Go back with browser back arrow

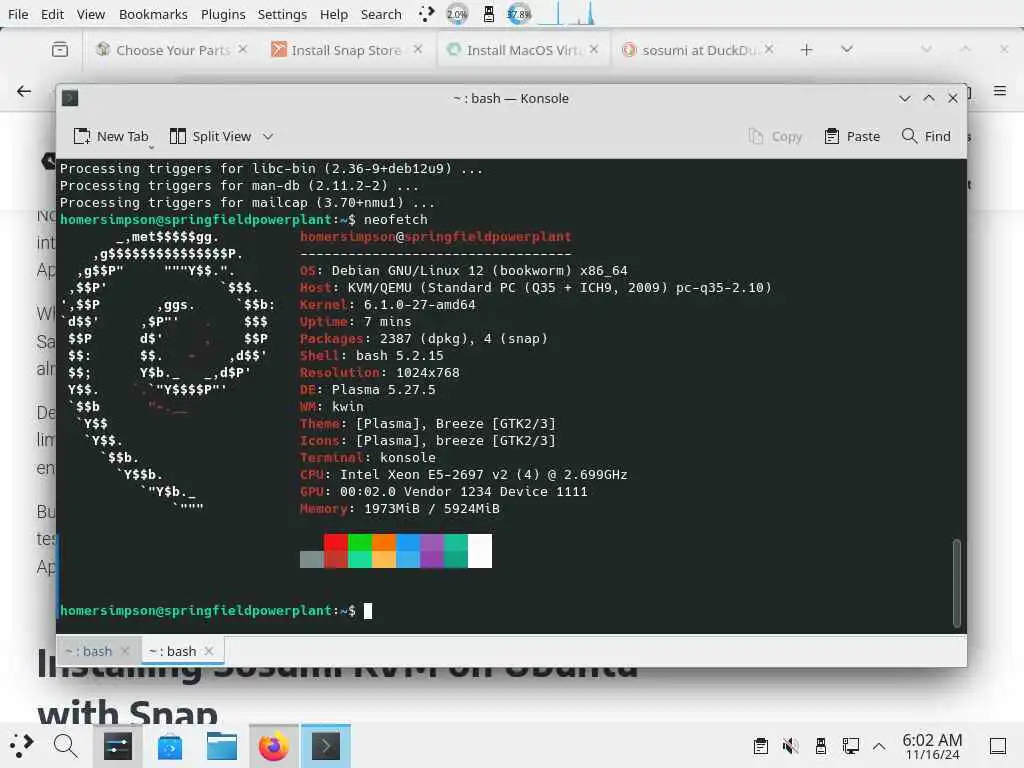point(24,91)
